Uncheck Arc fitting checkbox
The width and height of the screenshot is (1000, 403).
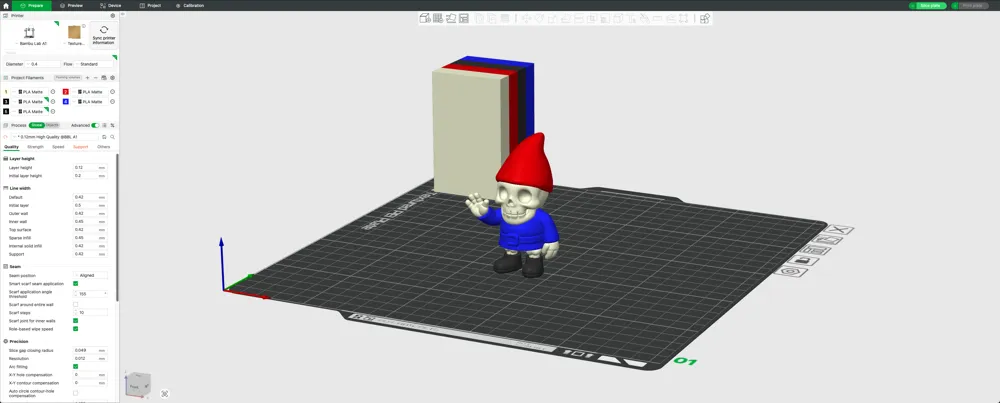(75, 367)
